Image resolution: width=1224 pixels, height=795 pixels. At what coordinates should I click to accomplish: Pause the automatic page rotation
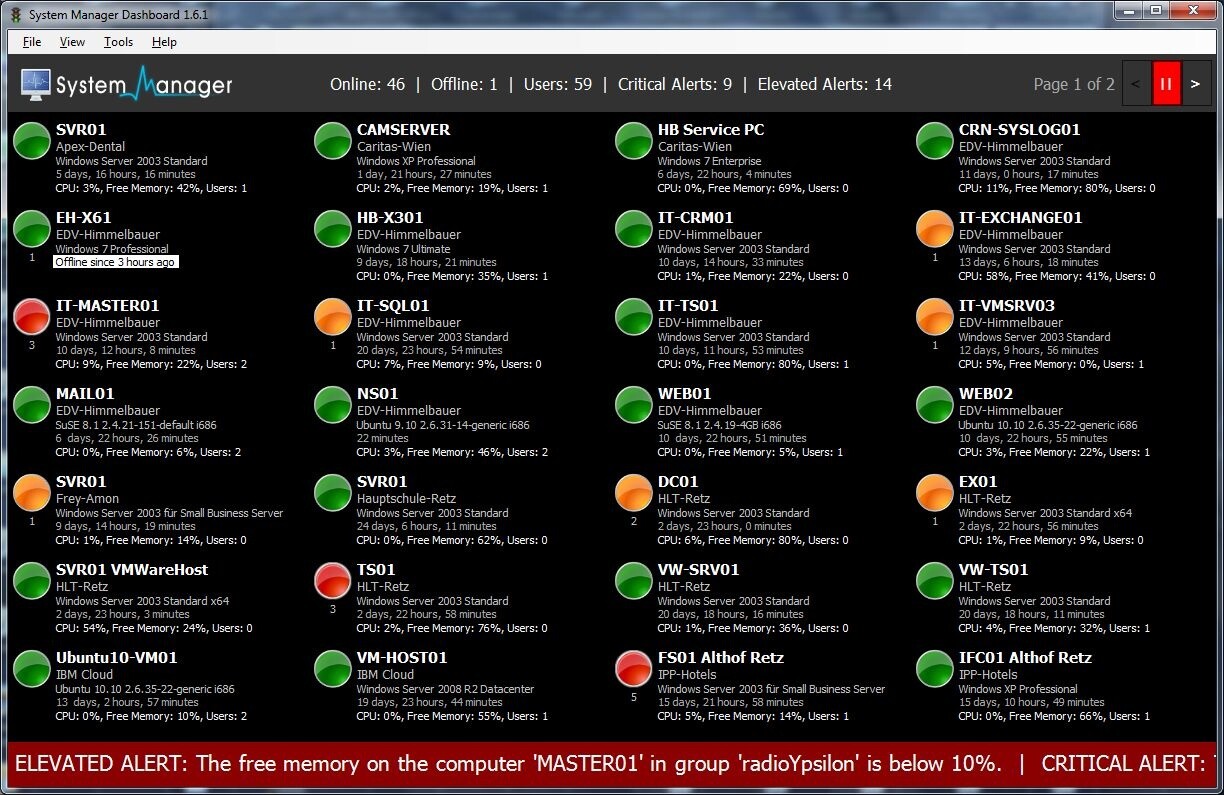(1165, 84)
